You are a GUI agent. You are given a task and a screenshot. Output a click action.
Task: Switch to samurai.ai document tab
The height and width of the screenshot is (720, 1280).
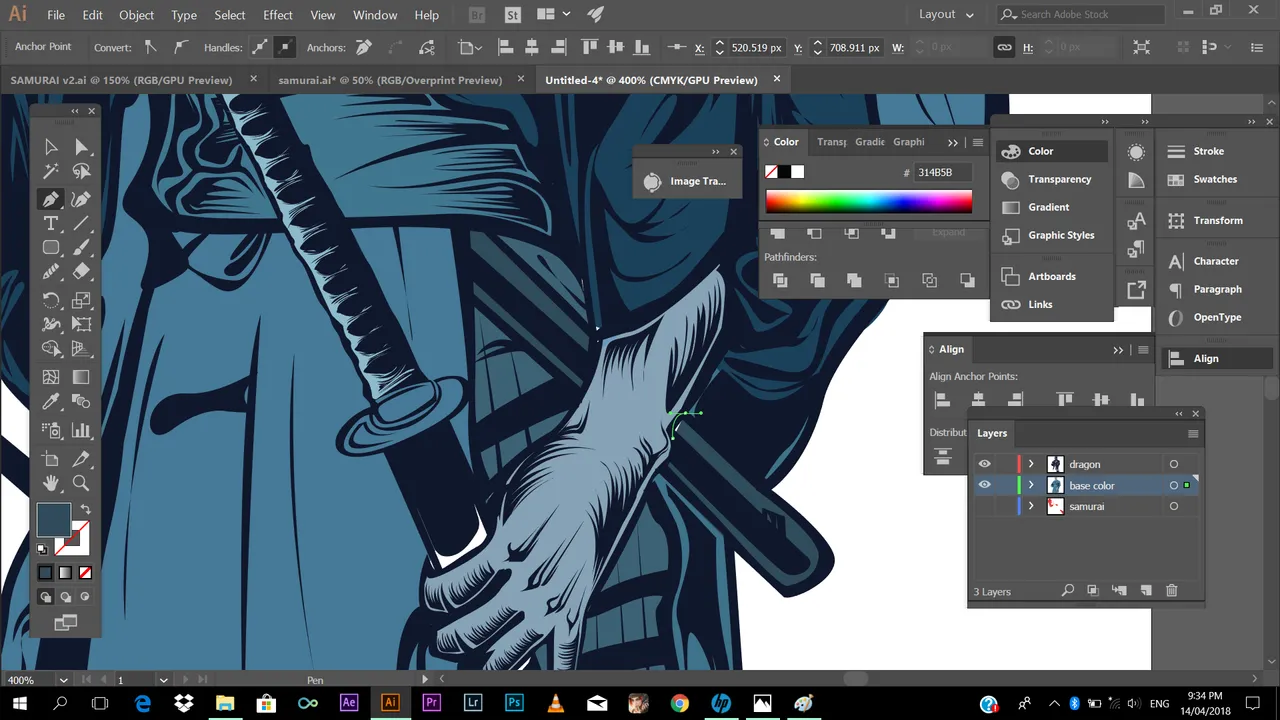point(390,80)
